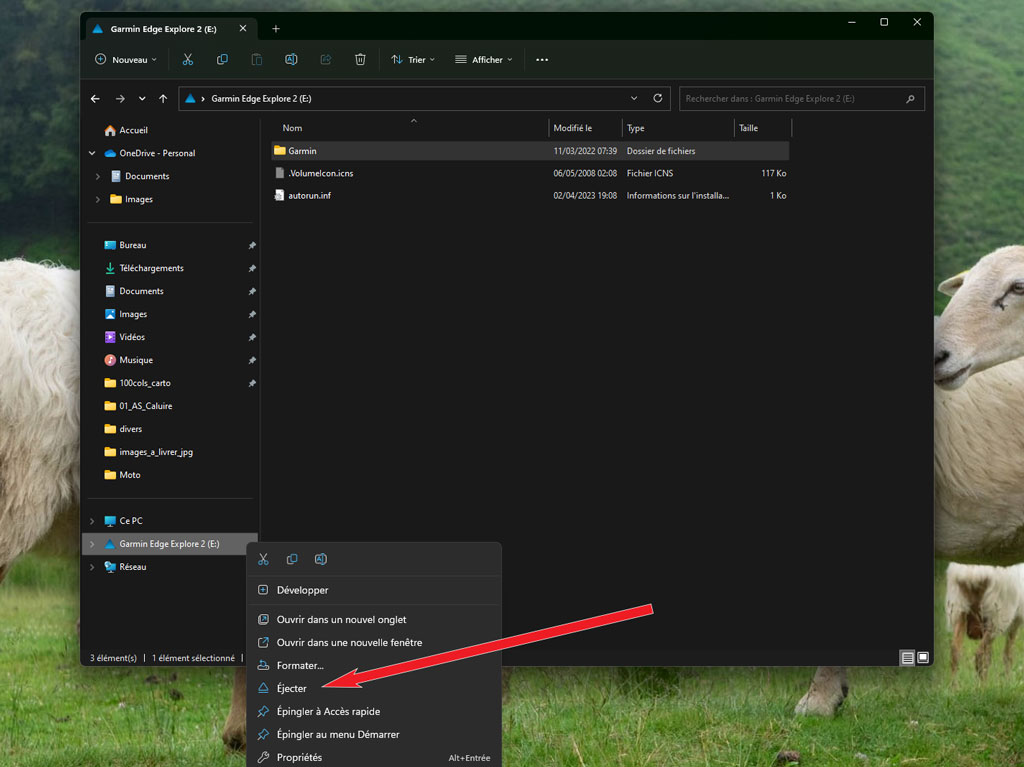Click the copy icon in context menu
Image resolution: width=1024 pixels, height=767 pixels.
click(x=292, y=559)
